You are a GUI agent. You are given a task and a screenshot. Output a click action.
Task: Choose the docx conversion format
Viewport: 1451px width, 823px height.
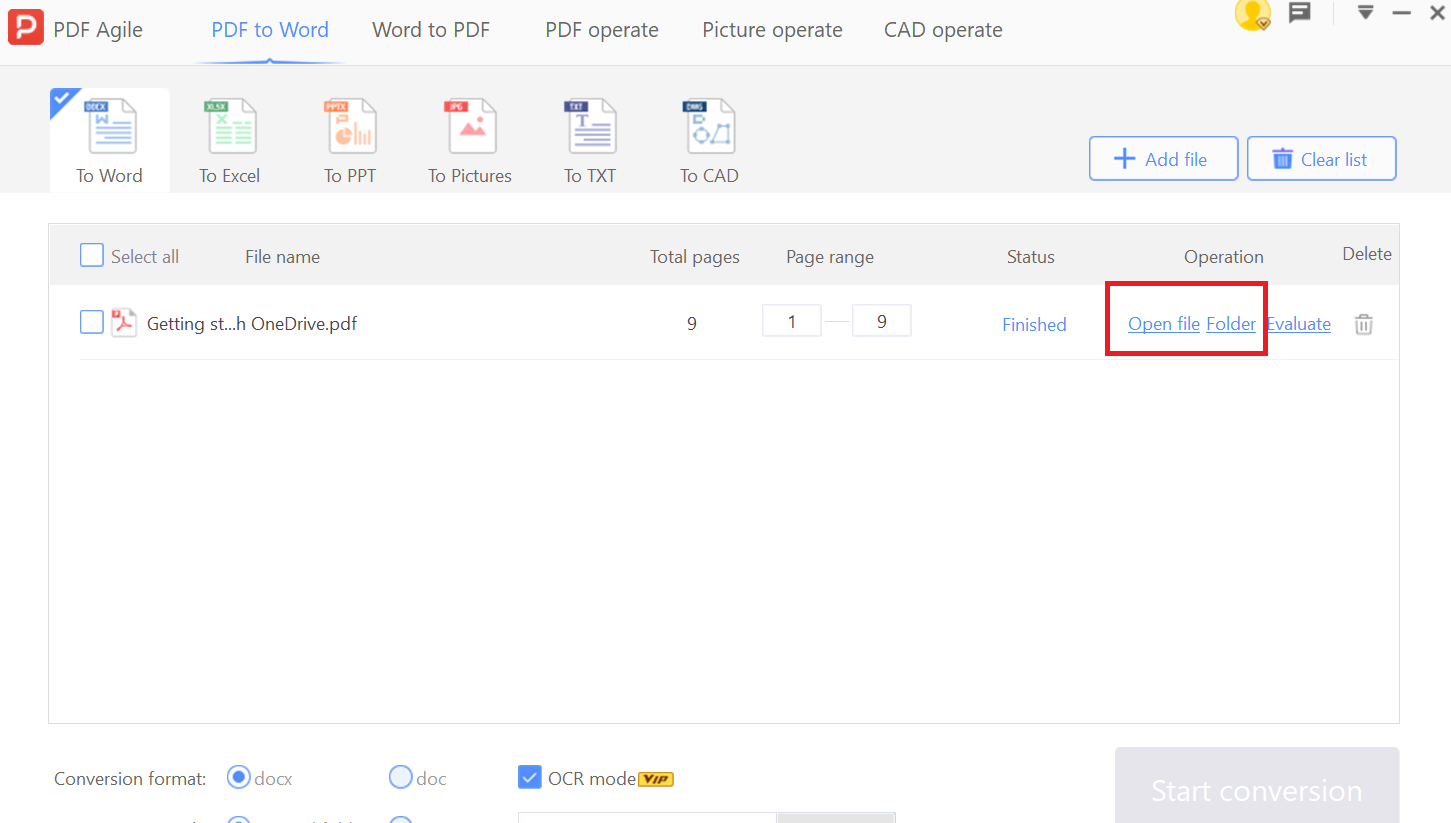(239, 777)
